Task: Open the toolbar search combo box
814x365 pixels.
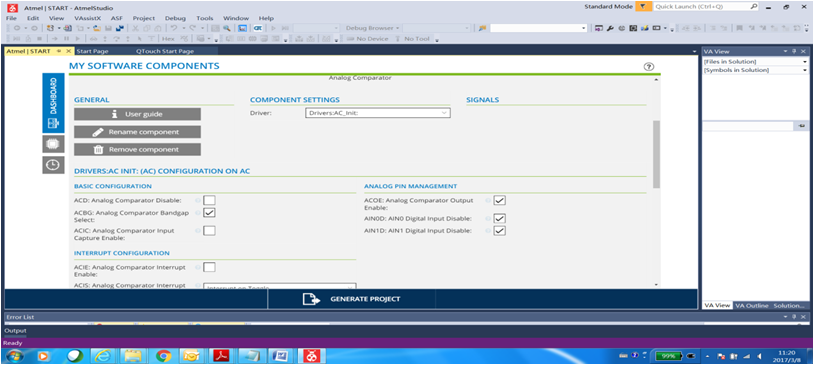Action: tap(538, 28)
